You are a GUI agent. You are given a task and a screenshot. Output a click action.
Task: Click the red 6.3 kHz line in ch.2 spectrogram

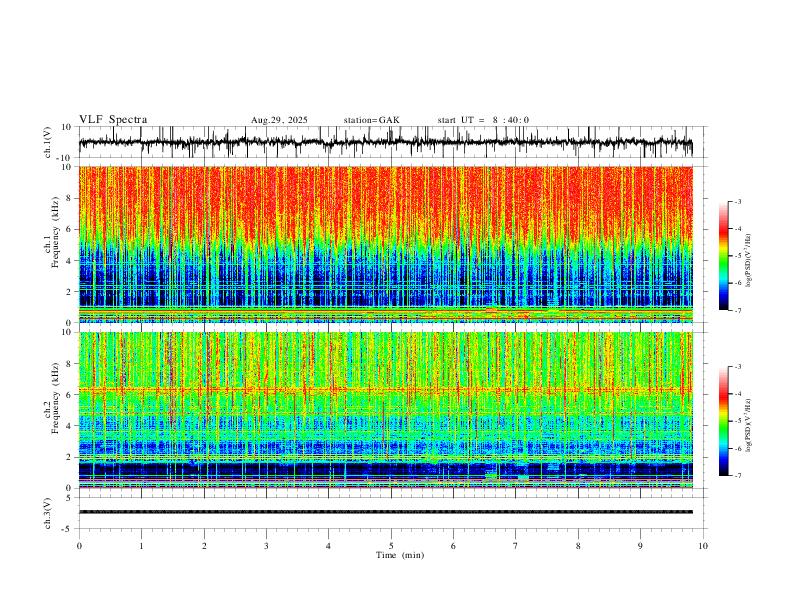pos(385,389)
